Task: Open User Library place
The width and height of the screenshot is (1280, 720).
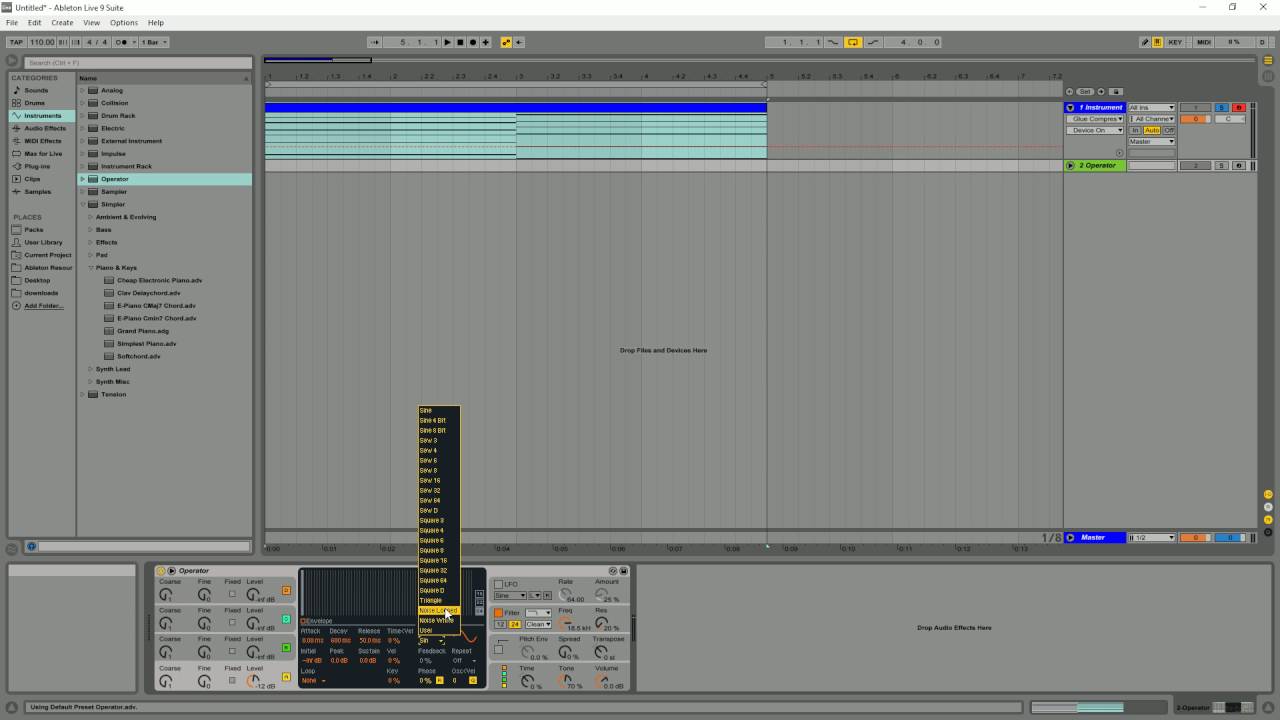Action: [x=43, y=242]
